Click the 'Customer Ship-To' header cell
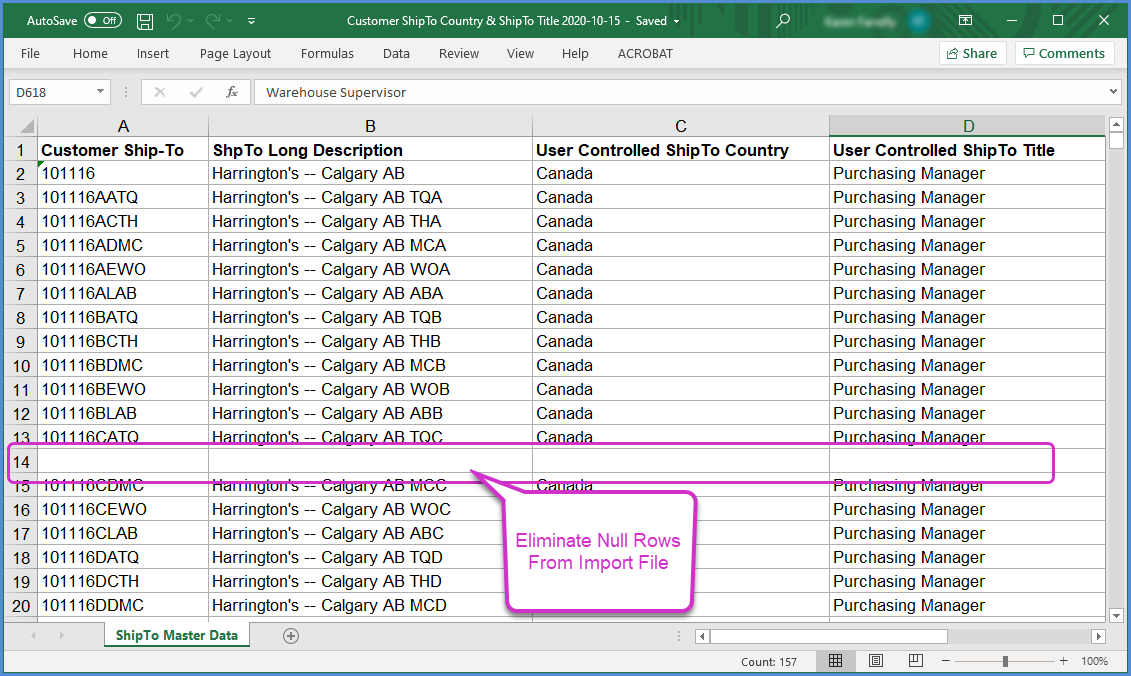 click(x=123, y=149)
